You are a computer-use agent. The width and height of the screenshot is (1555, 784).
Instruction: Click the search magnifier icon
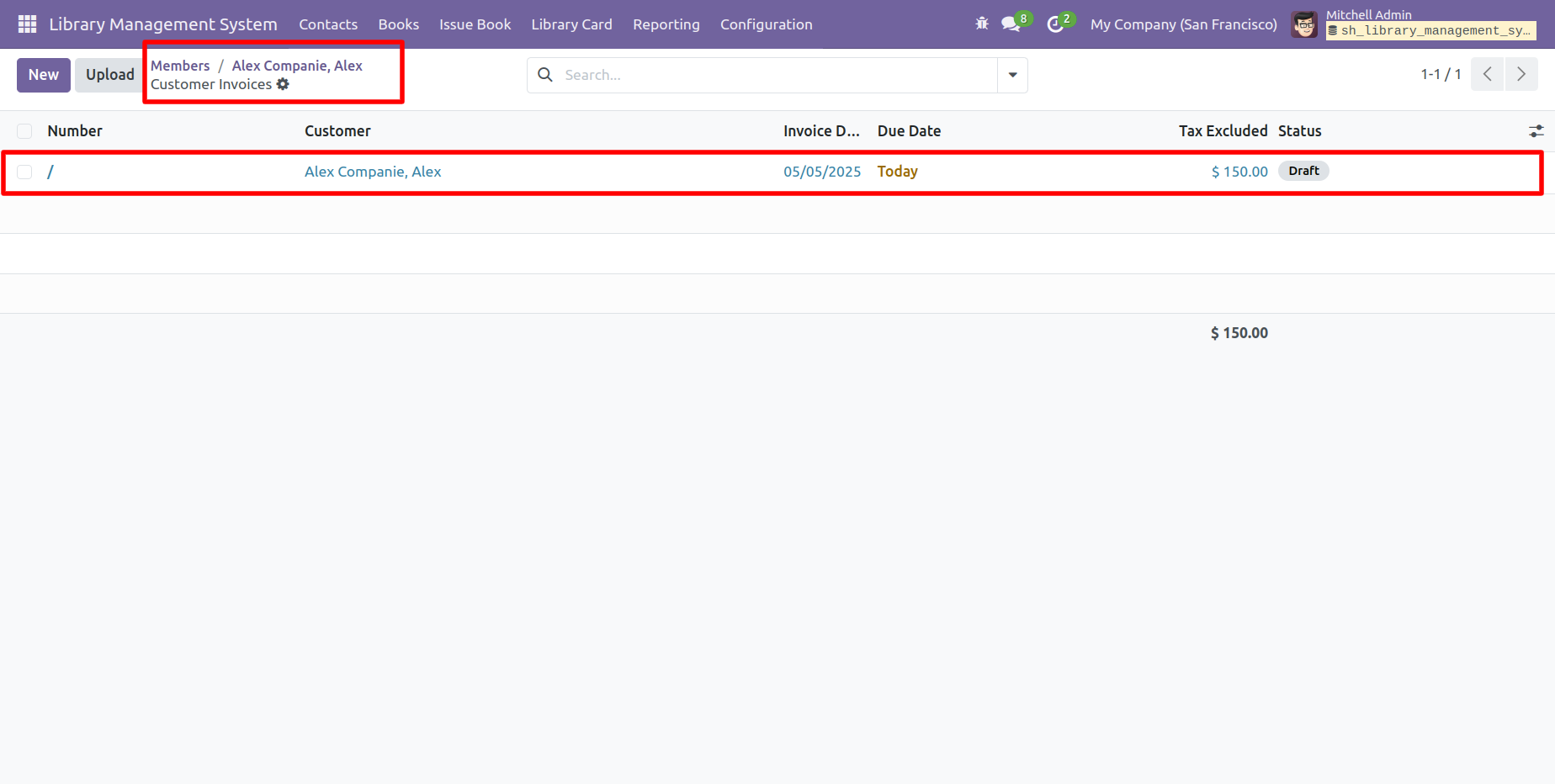click(x=545, y=75)
